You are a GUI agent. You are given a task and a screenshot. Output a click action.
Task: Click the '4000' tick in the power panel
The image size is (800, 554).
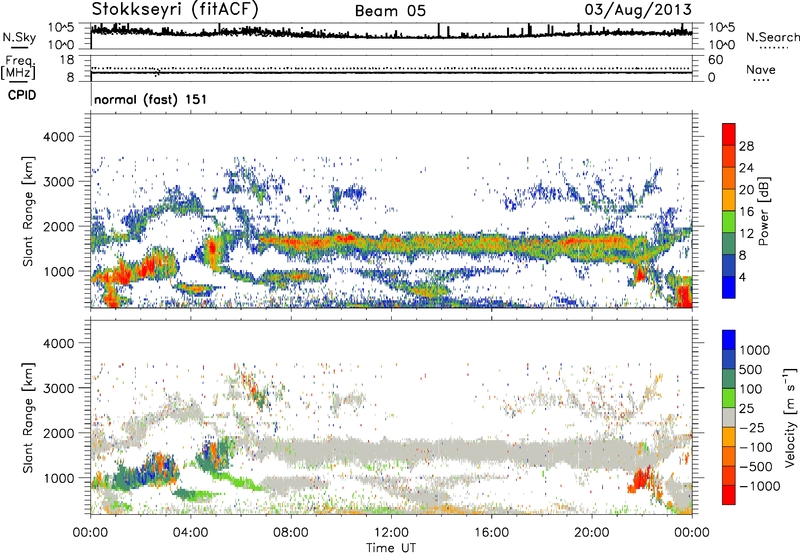58,137
